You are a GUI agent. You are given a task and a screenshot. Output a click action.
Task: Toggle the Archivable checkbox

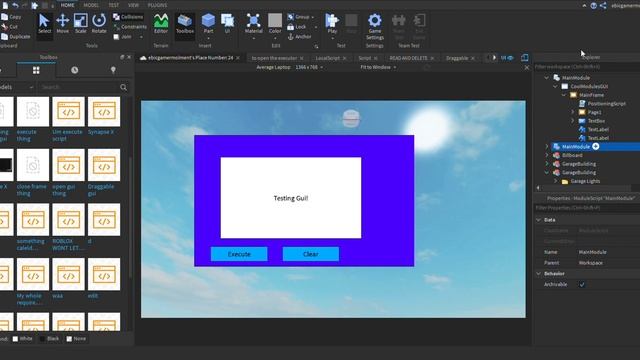coord(582,284)
